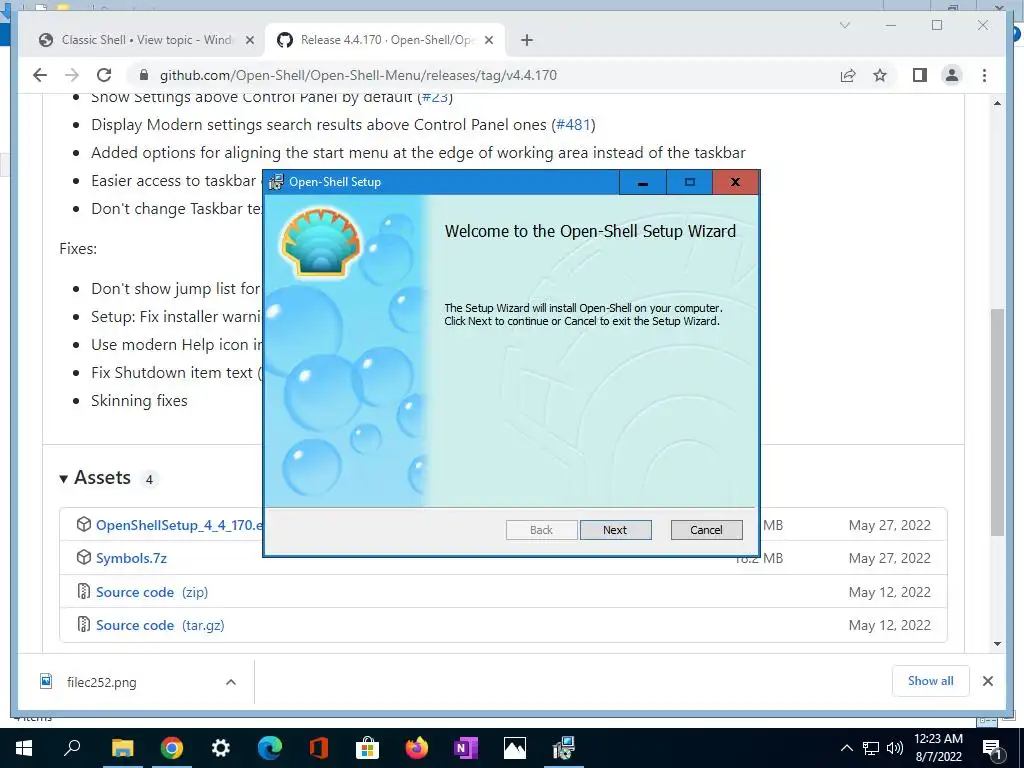Click the scrollbar down arrow on page
Viewport: 1024px width, 768px height.
[x=997, y=644]
